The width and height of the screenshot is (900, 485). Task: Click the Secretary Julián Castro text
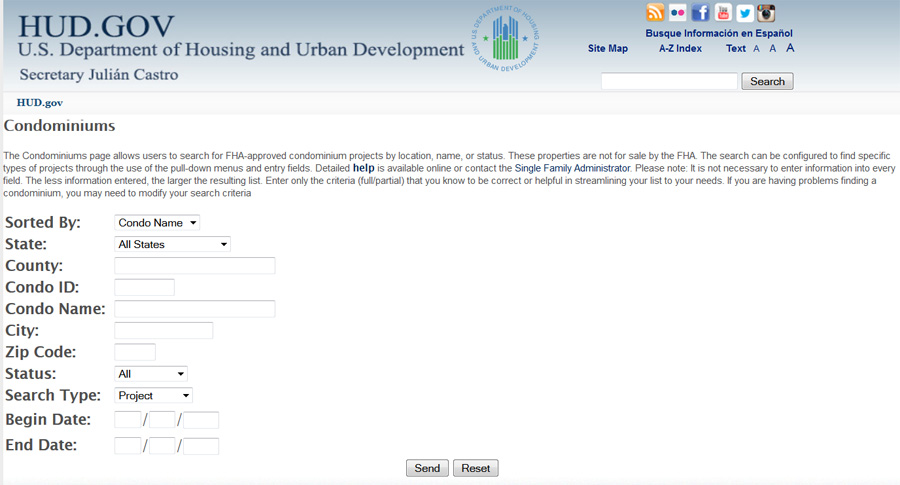coord(99,75)
